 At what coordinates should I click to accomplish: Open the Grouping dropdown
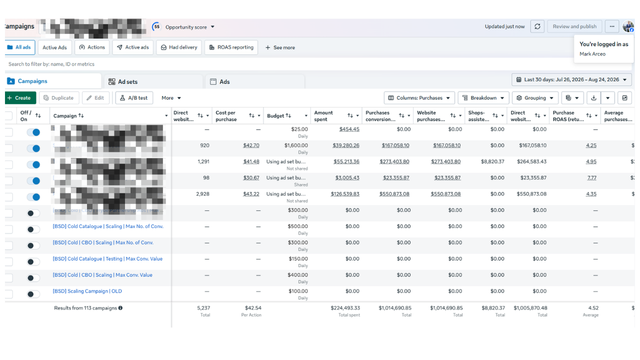(x=535, y=98)
